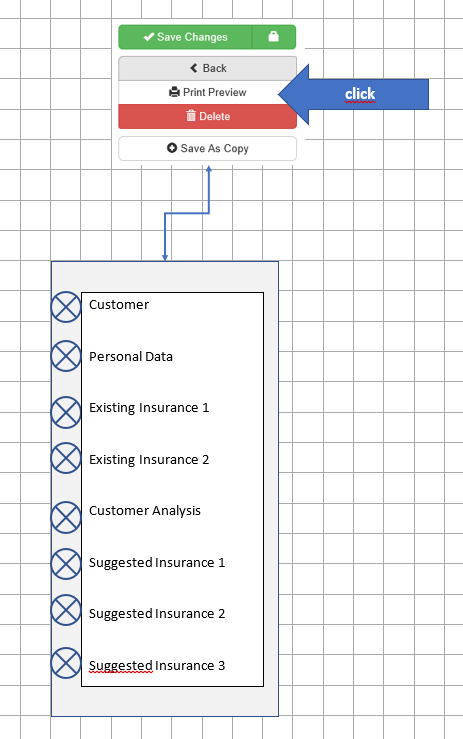Image resolution: width=463 pixels, height=739 pixels.
Task: Click the crossed circle beside Existing Insurance 1
Action: click(66, 412)
